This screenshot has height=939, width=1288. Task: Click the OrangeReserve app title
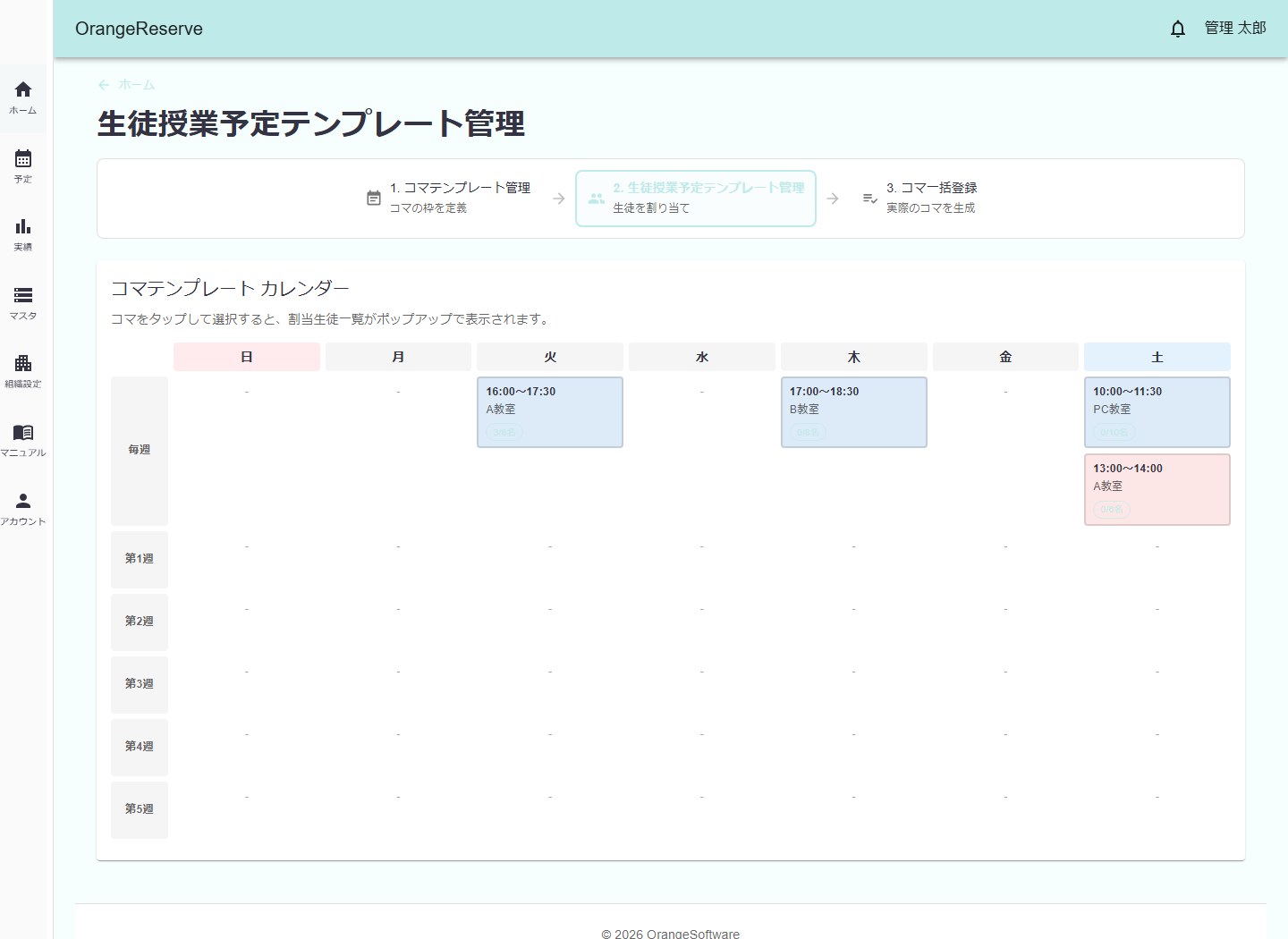click(x=139, y=29)
